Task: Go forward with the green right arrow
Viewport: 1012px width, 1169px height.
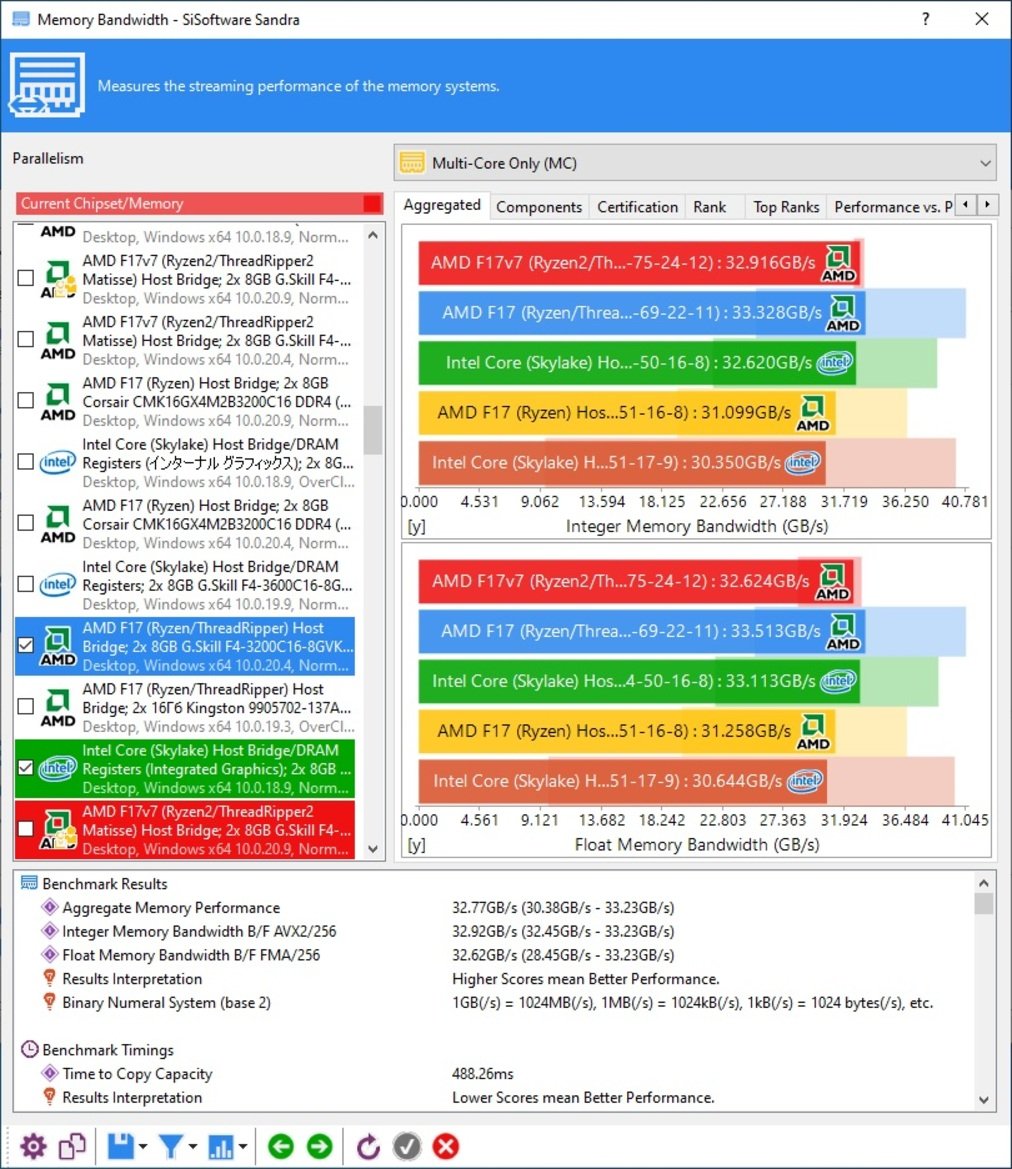Action: click(x=319, y=1146)
